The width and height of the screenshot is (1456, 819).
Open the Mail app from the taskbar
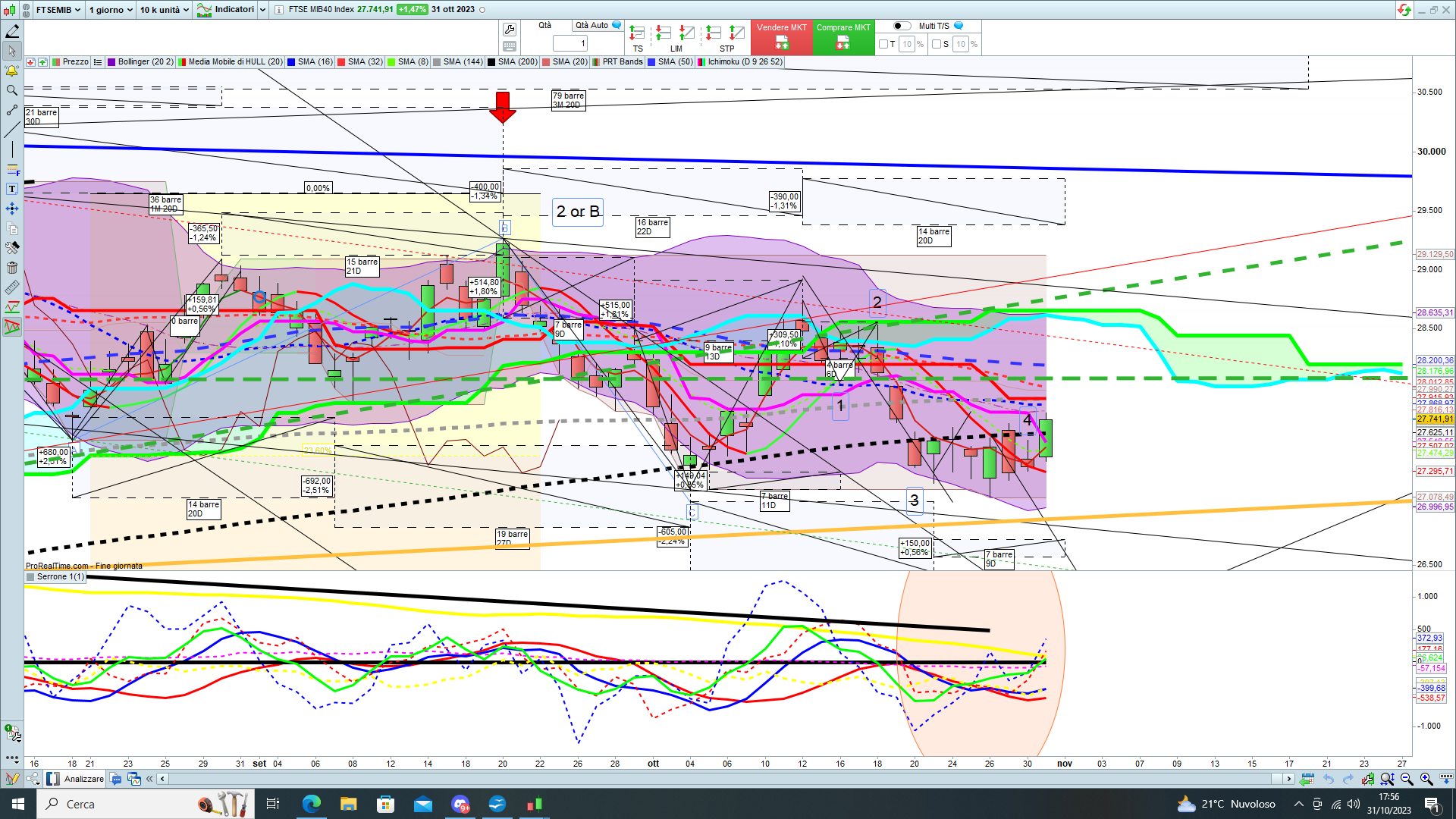[423, 804]
